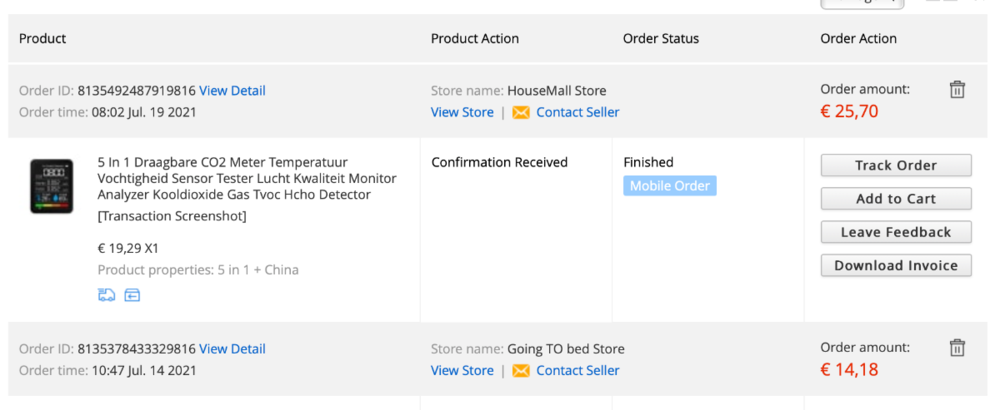Click trash icon for Going TO bed Store order
This screenshot has width=1000, height=410.
tap(957, 348)
